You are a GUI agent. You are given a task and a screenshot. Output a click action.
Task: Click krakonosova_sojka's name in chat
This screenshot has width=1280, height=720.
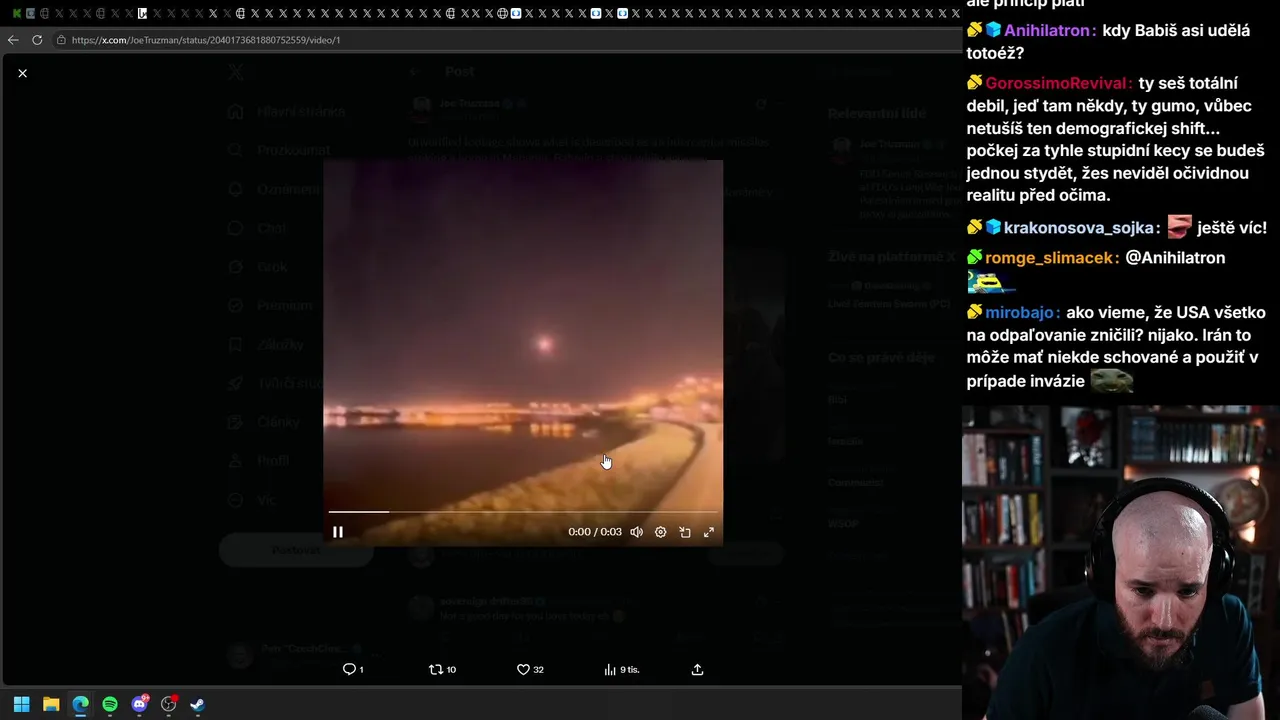1078,228
